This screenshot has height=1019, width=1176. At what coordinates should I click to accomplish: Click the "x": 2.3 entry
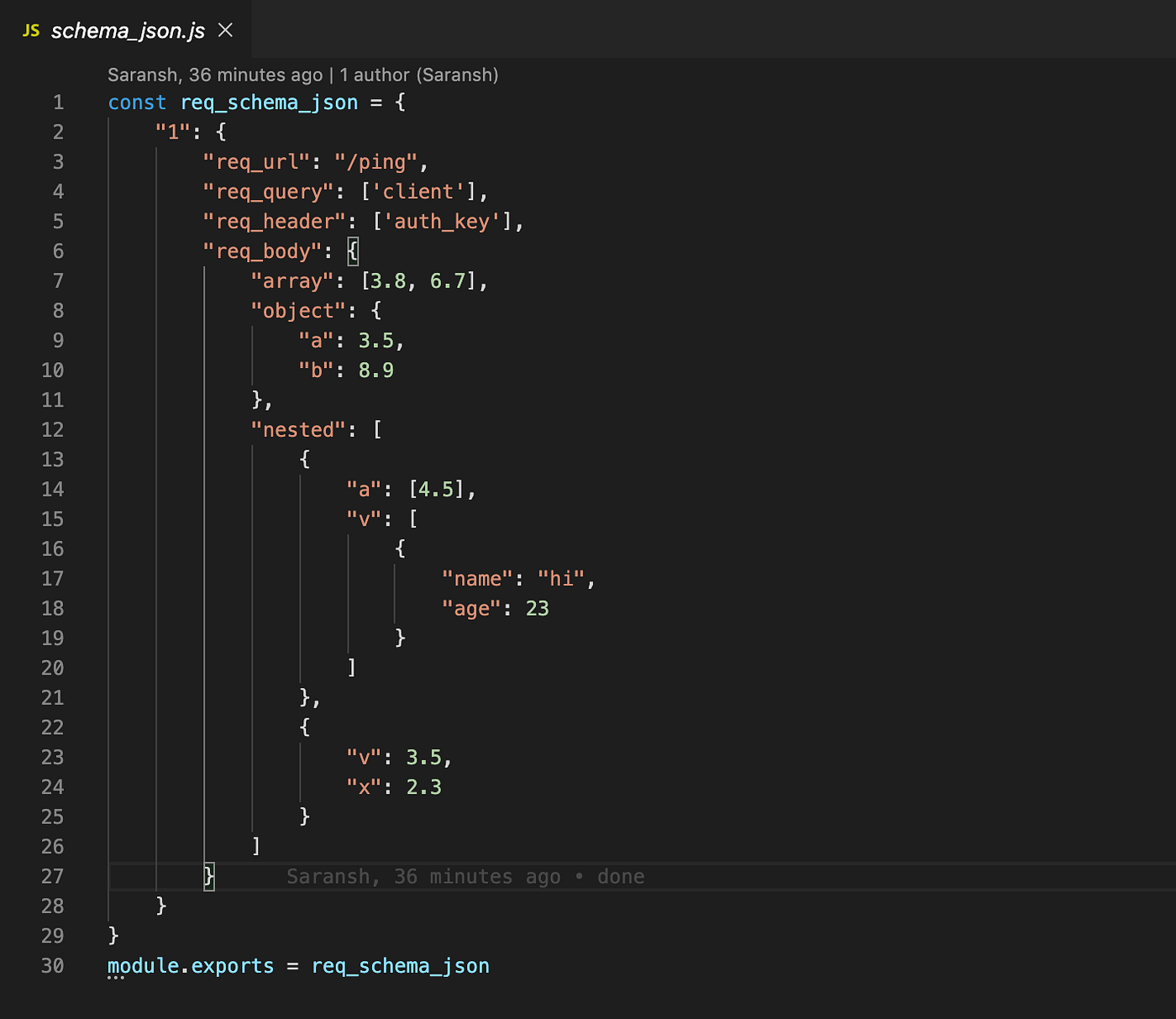pyautogui.click(x=395, y=786)
